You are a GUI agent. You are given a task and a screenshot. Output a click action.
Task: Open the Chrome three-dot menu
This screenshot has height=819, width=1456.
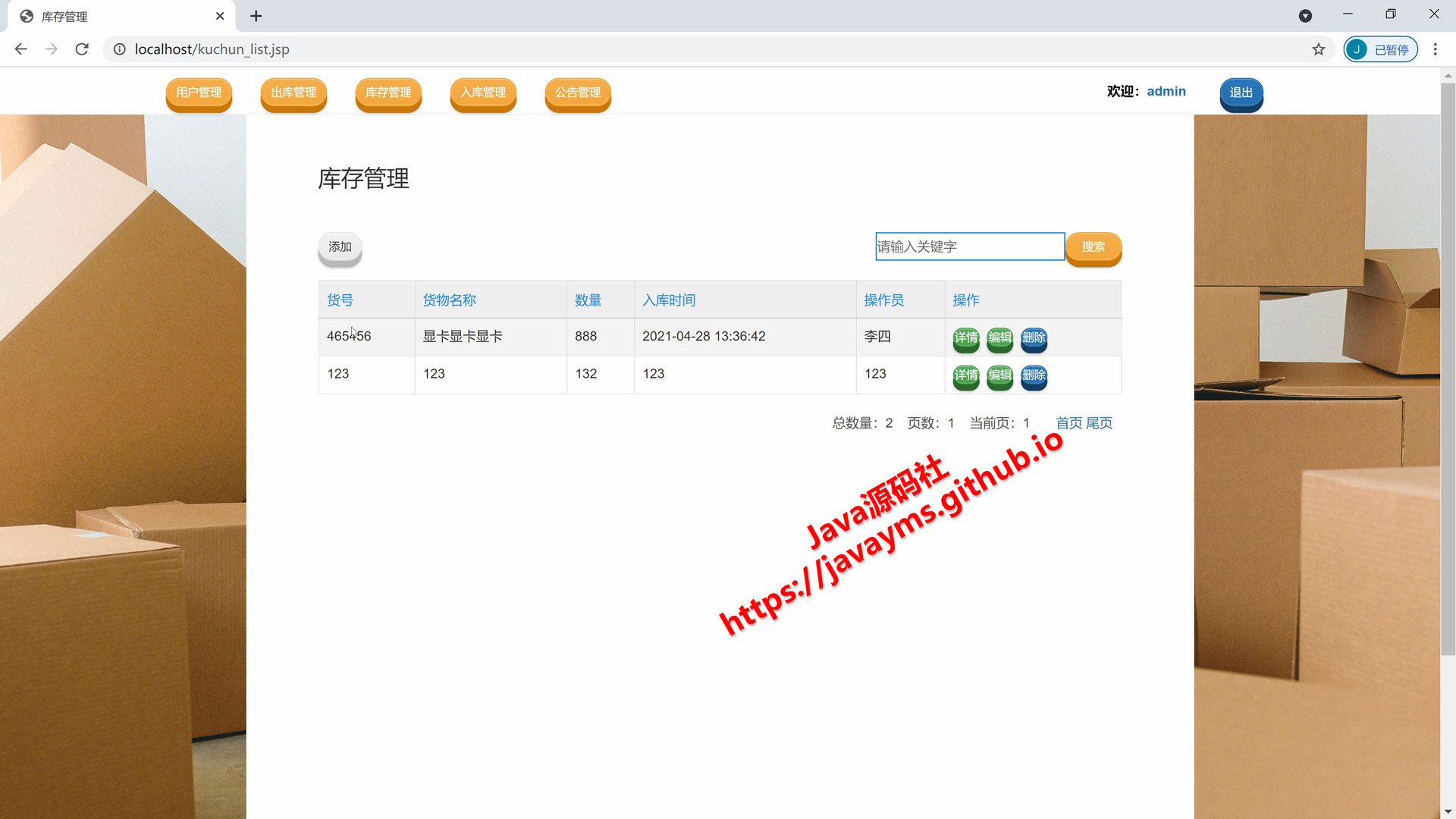tap(1435, 49)
